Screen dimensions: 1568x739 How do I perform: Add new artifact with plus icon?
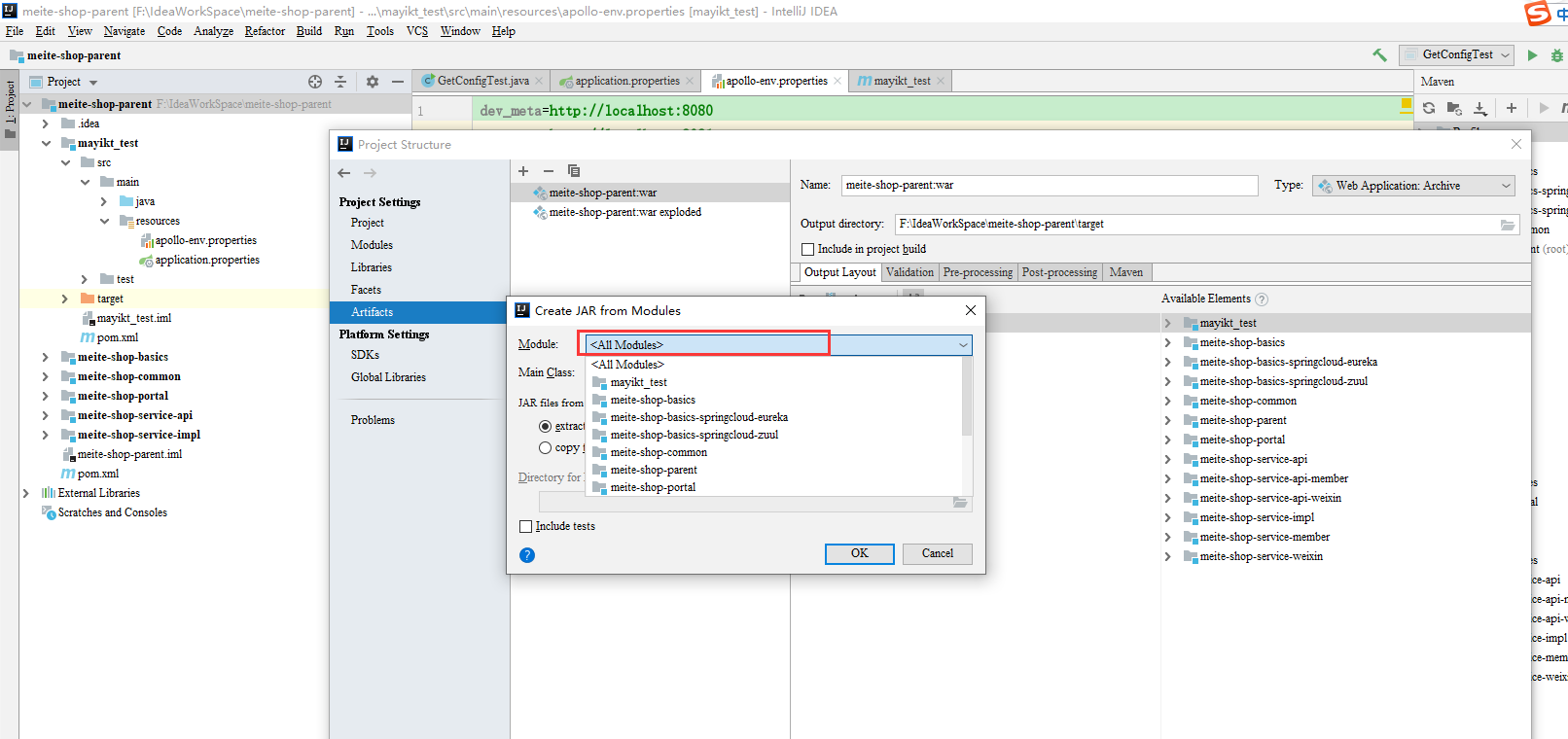point(523,171)
